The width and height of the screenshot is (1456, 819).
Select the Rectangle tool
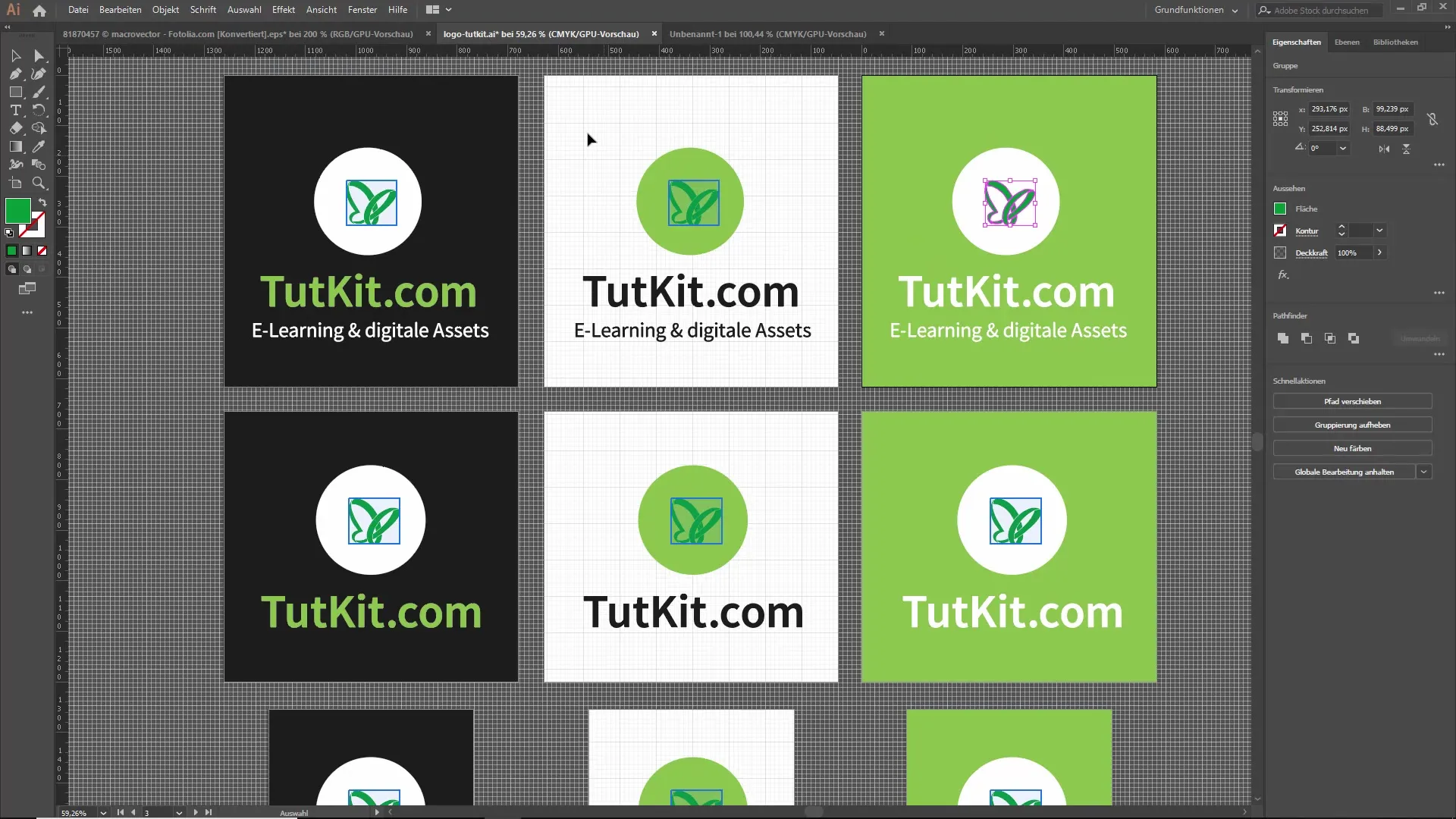(15, 92)
